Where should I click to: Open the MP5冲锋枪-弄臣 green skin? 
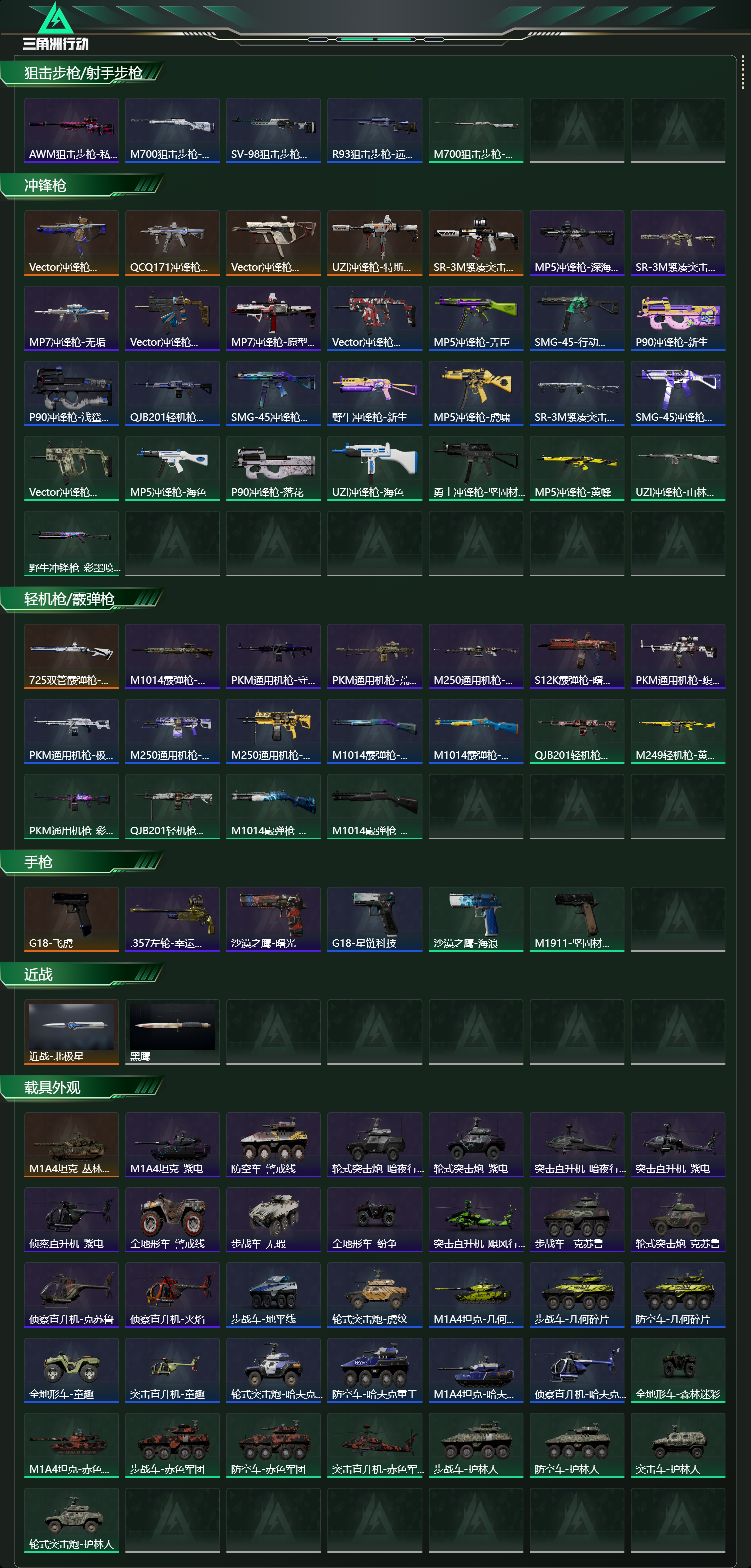coord(476,318)
